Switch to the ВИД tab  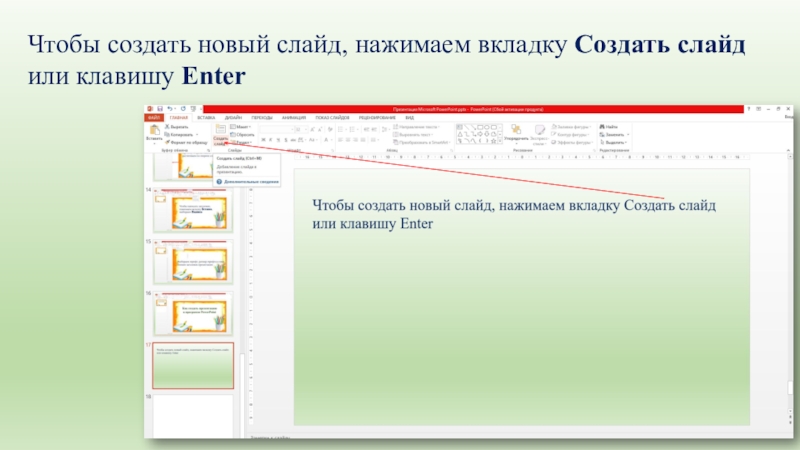[410, 118]
